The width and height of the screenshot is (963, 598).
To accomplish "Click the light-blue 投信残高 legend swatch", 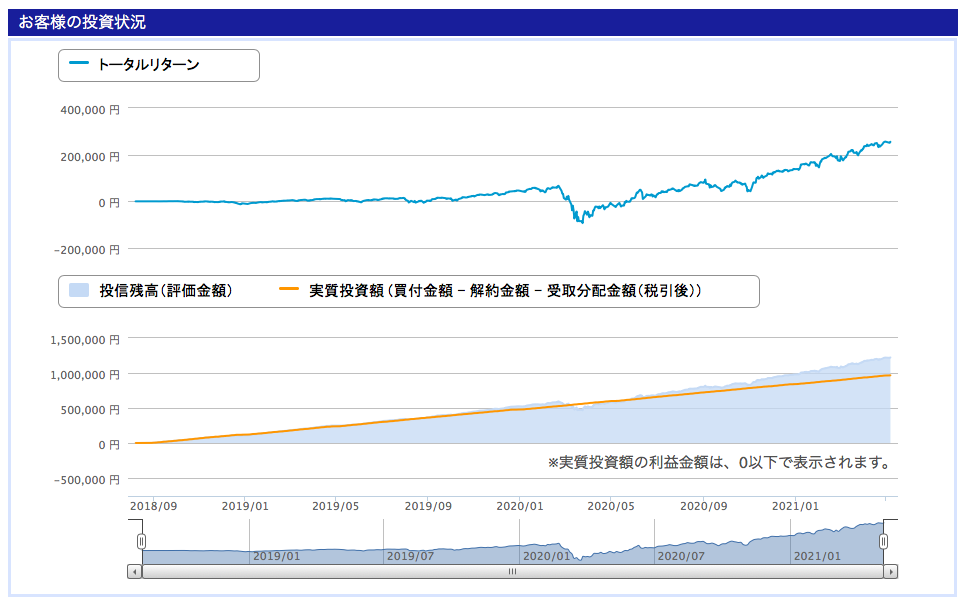I will pyautogui.click(x=79, y=290).
